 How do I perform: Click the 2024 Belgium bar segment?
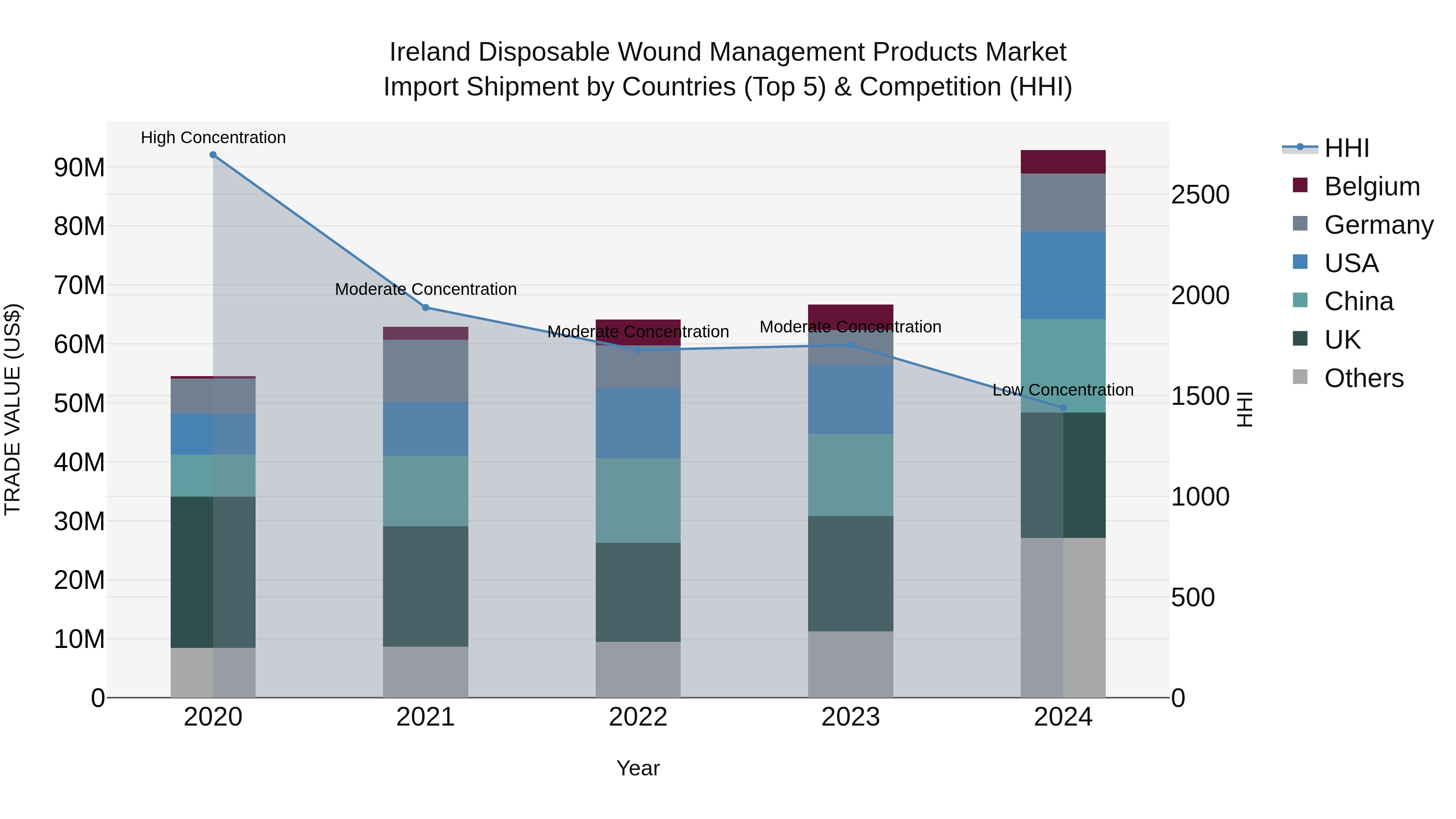(x=1063, y=162)
